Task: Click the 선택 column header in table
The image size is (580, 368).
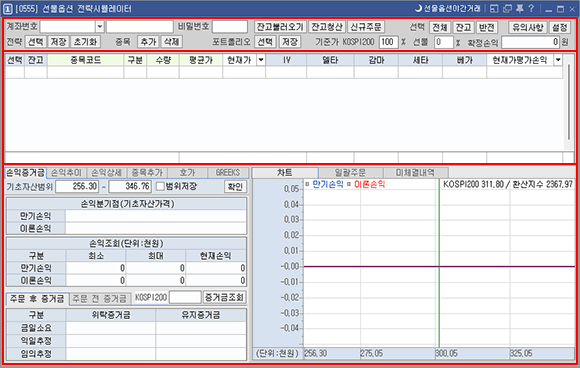Action: click(15, 60)
